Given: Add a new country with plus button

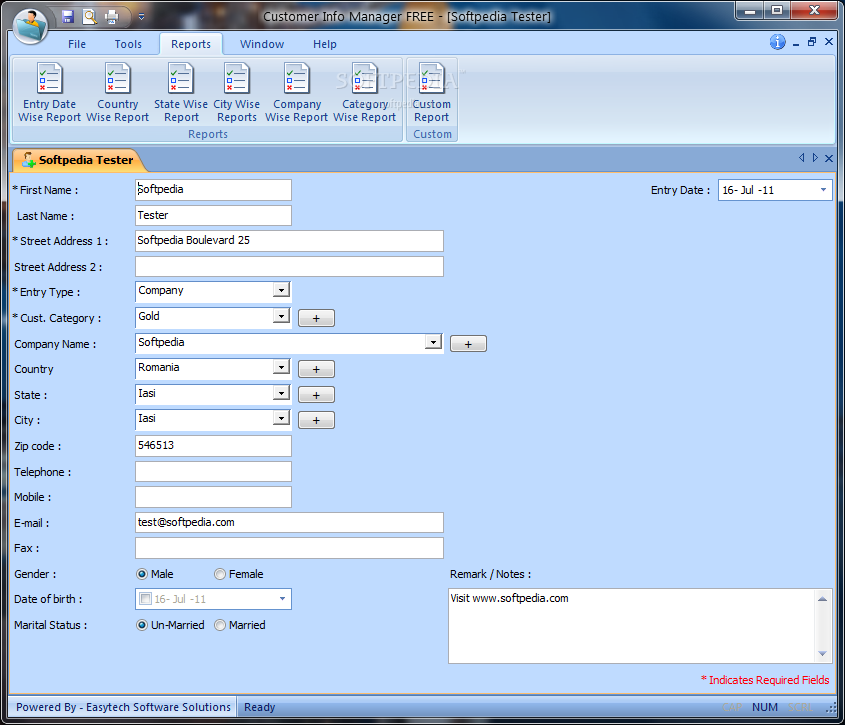Looking at the screenshot, I should pos(316,369).
